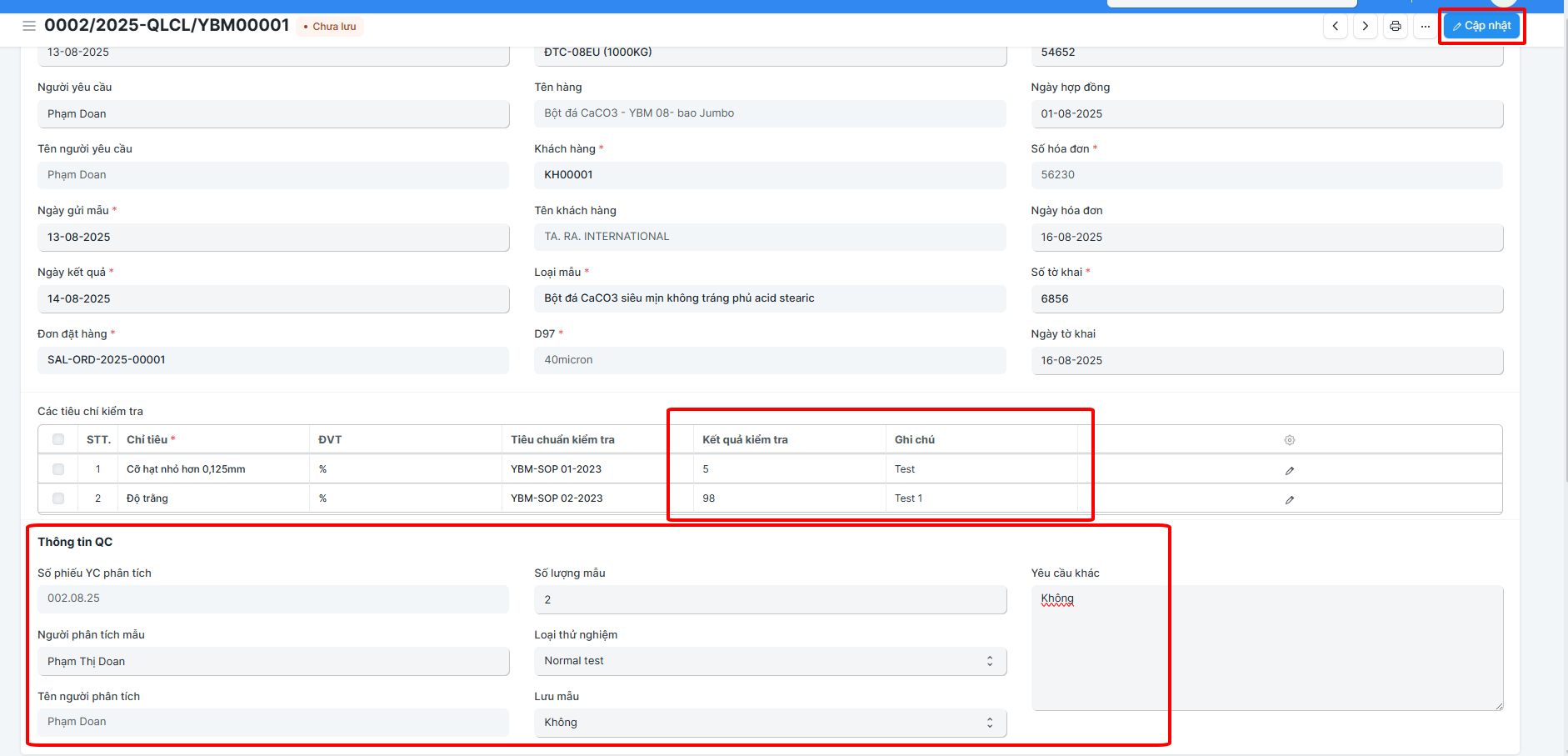
Task: Check the row 2 checkbox
Action: click(58, 498)
